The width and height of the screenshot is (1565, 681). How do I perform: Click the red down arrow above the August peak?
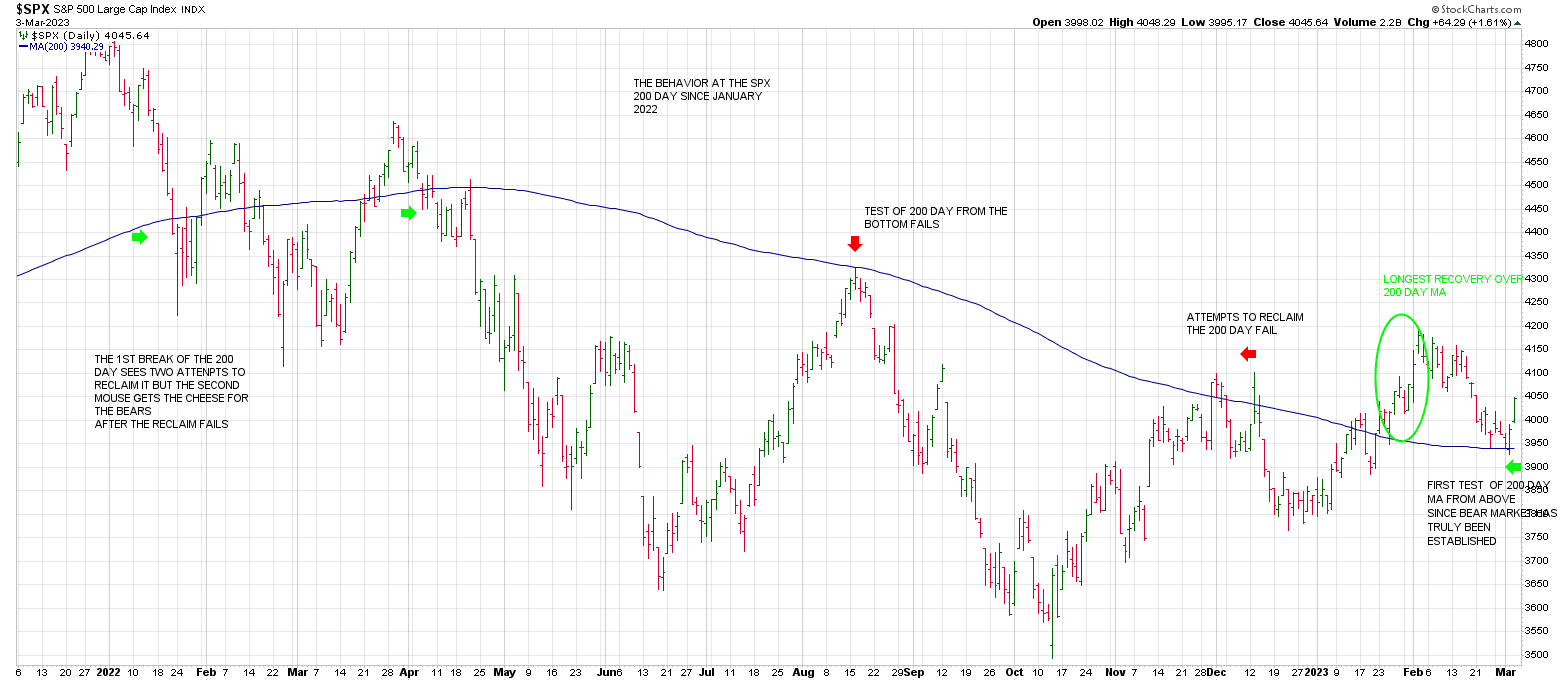point(854,244)
